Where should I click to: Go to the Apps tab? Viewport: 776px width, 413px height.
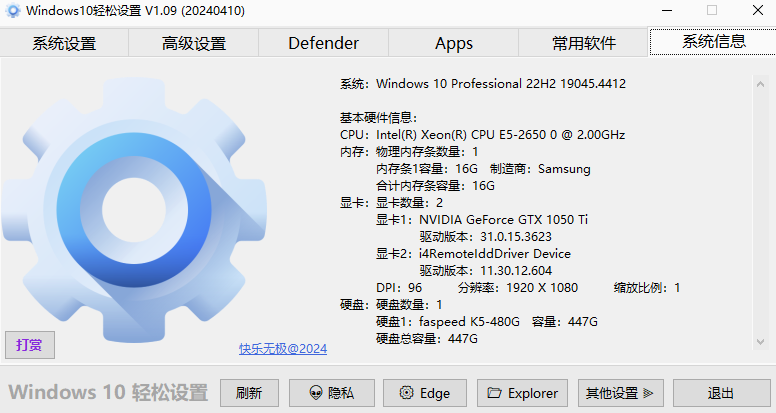tap(454, 43)
